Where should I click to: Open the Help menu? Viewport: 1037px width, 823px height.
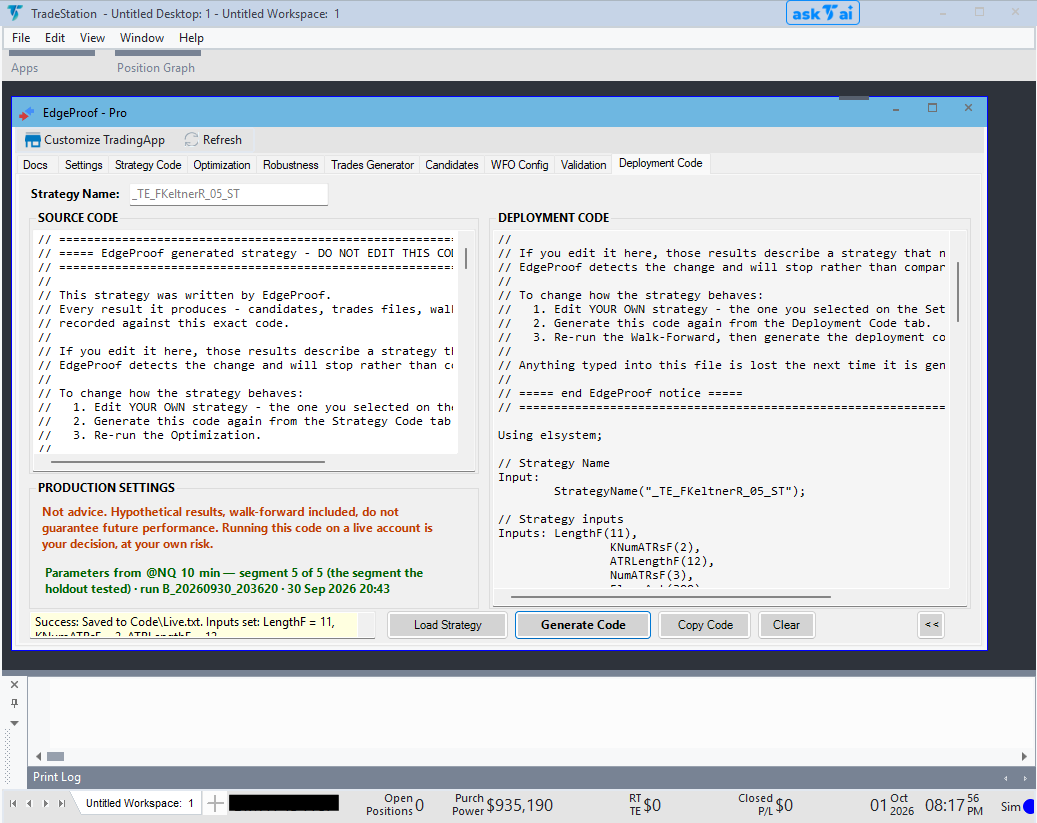[x=191, y=38]
